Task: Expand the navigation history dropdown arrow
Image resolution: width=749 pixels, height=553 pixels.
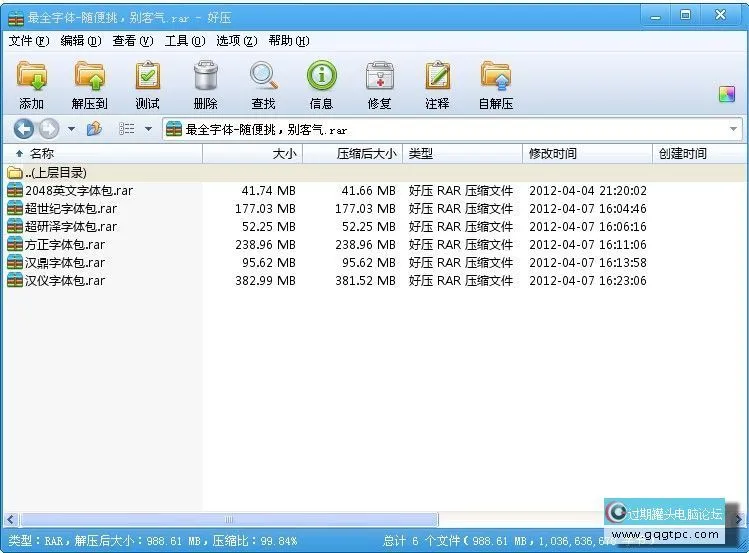Action: click(x=71, y=129)
